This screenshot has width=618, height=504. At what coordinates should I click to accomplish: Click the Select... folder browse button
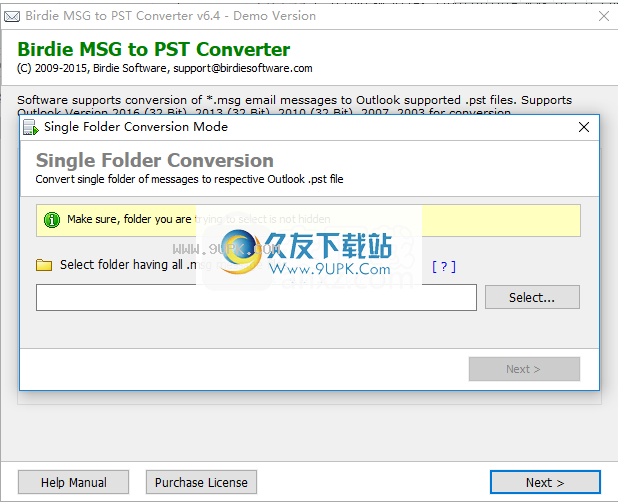(x=532, y=297)
